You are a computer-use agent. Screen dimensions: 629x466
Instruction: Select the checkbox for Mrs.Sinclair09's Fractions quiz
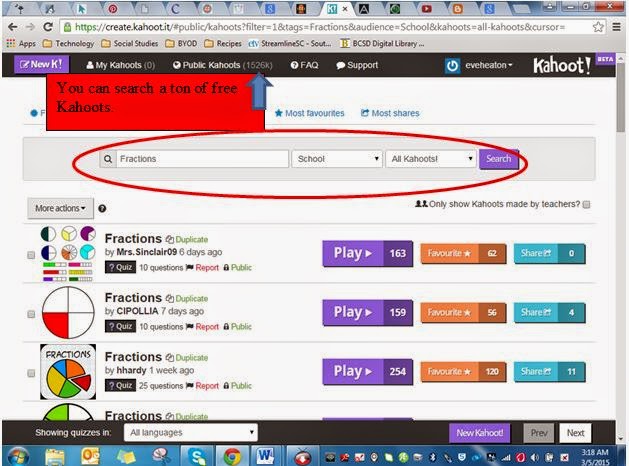pos(31,255)
